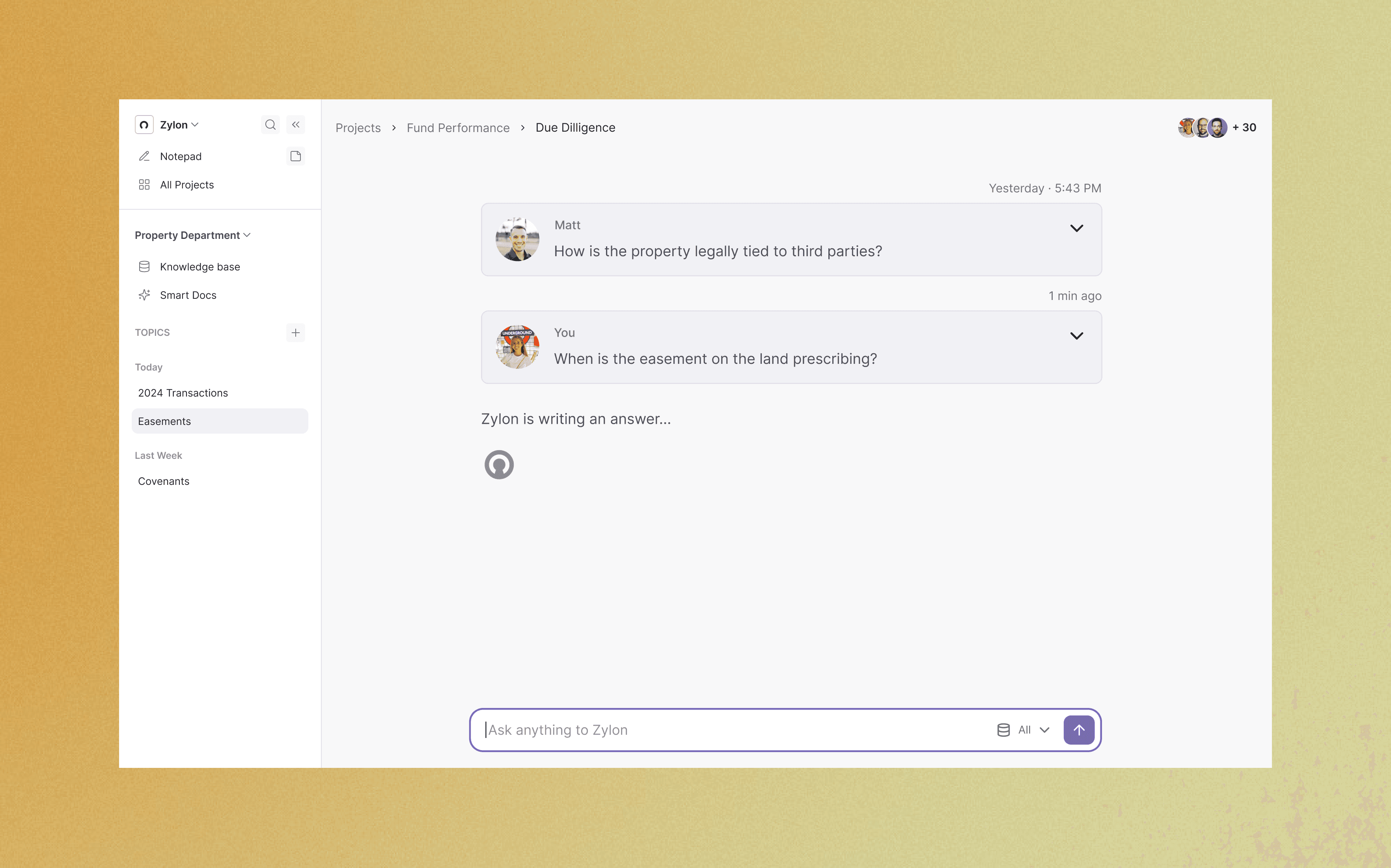Screen dimensions: 1391x868
Task: Open Knowledge base in sidebar
Action: click(x=200, y=266)
